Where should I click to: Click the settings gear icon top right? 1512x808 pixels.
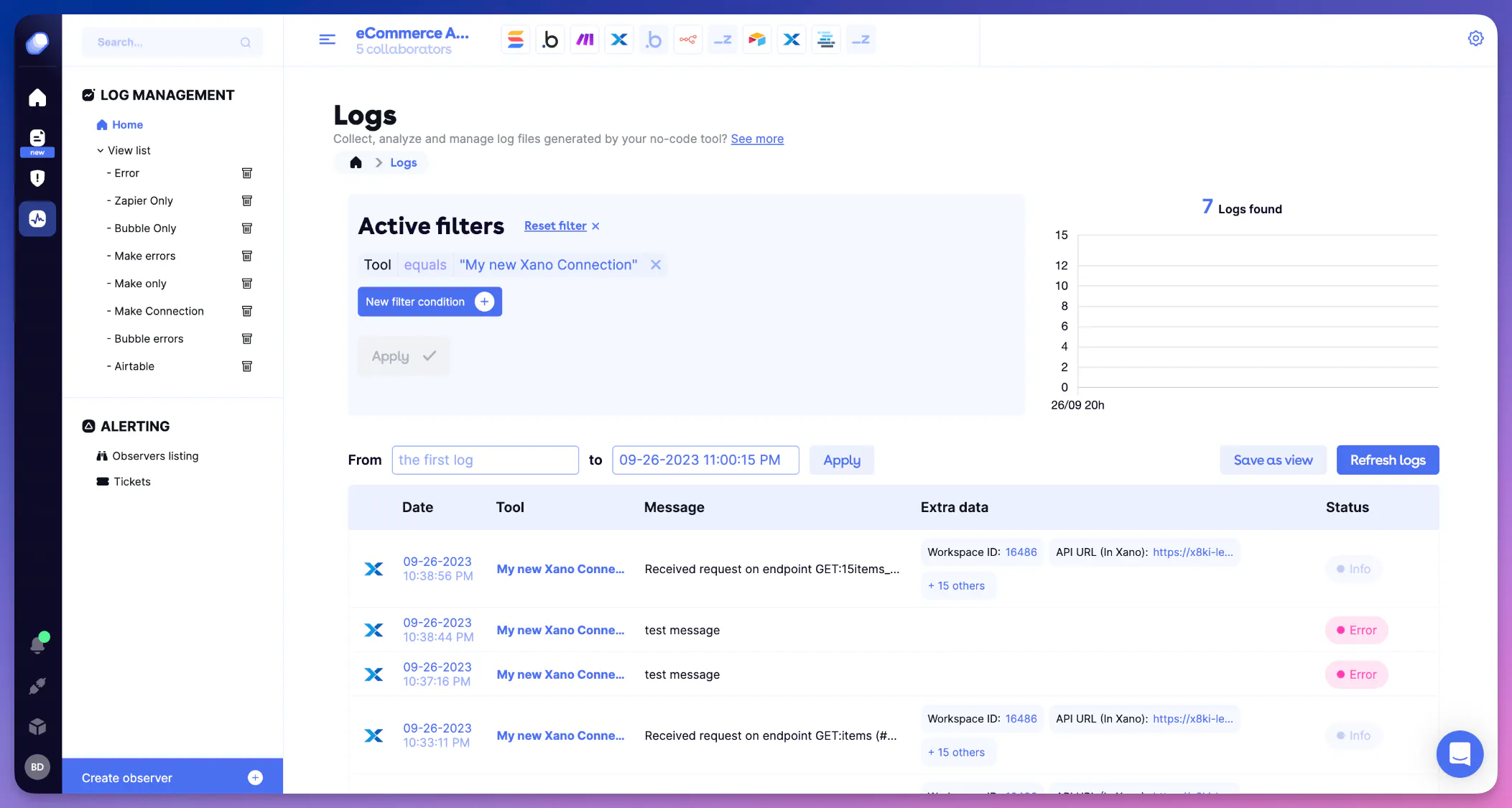pyautogui.click(x=1475, y=39)
